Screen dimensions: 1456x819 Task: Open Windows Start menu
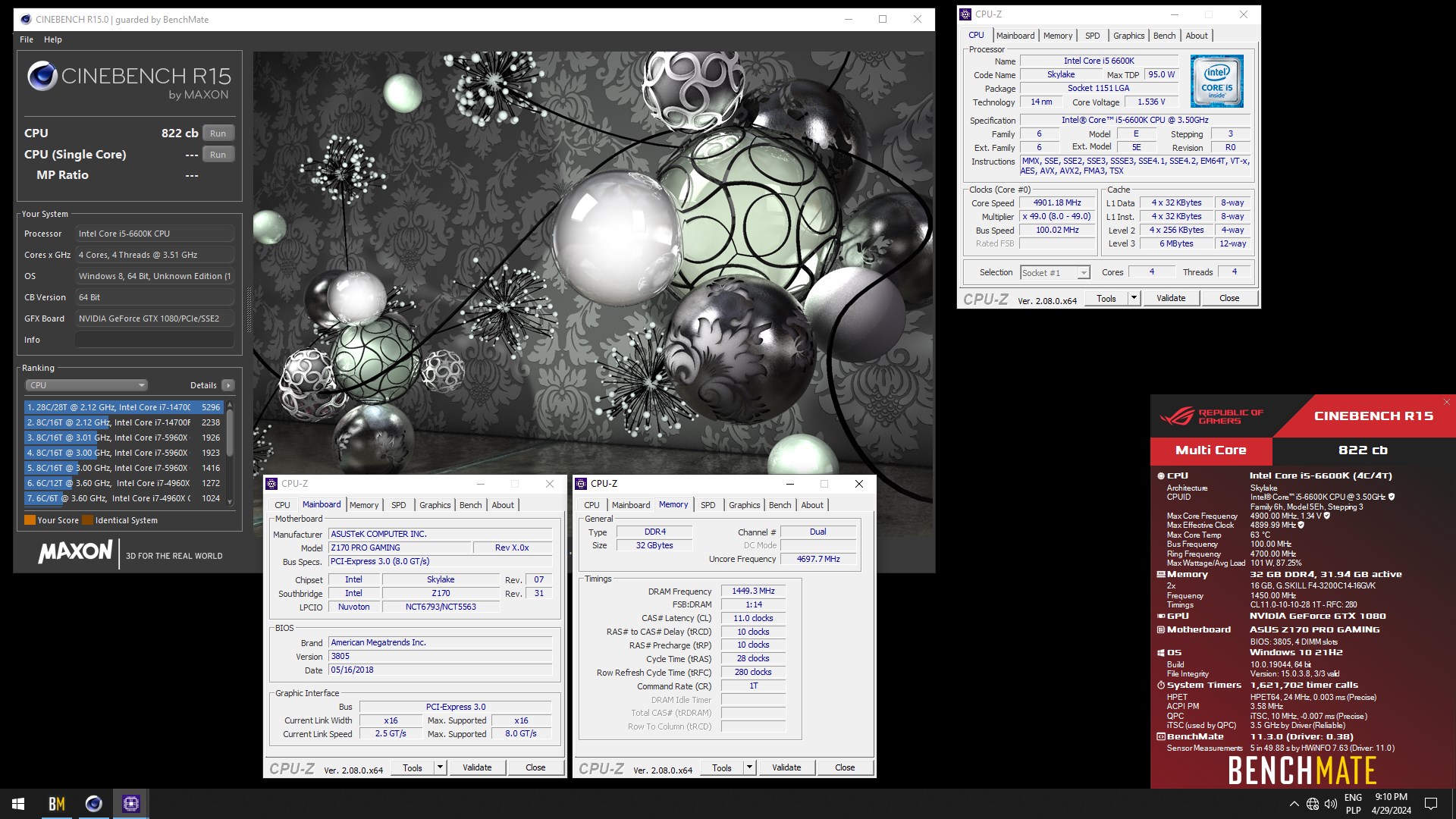[18, 804]
